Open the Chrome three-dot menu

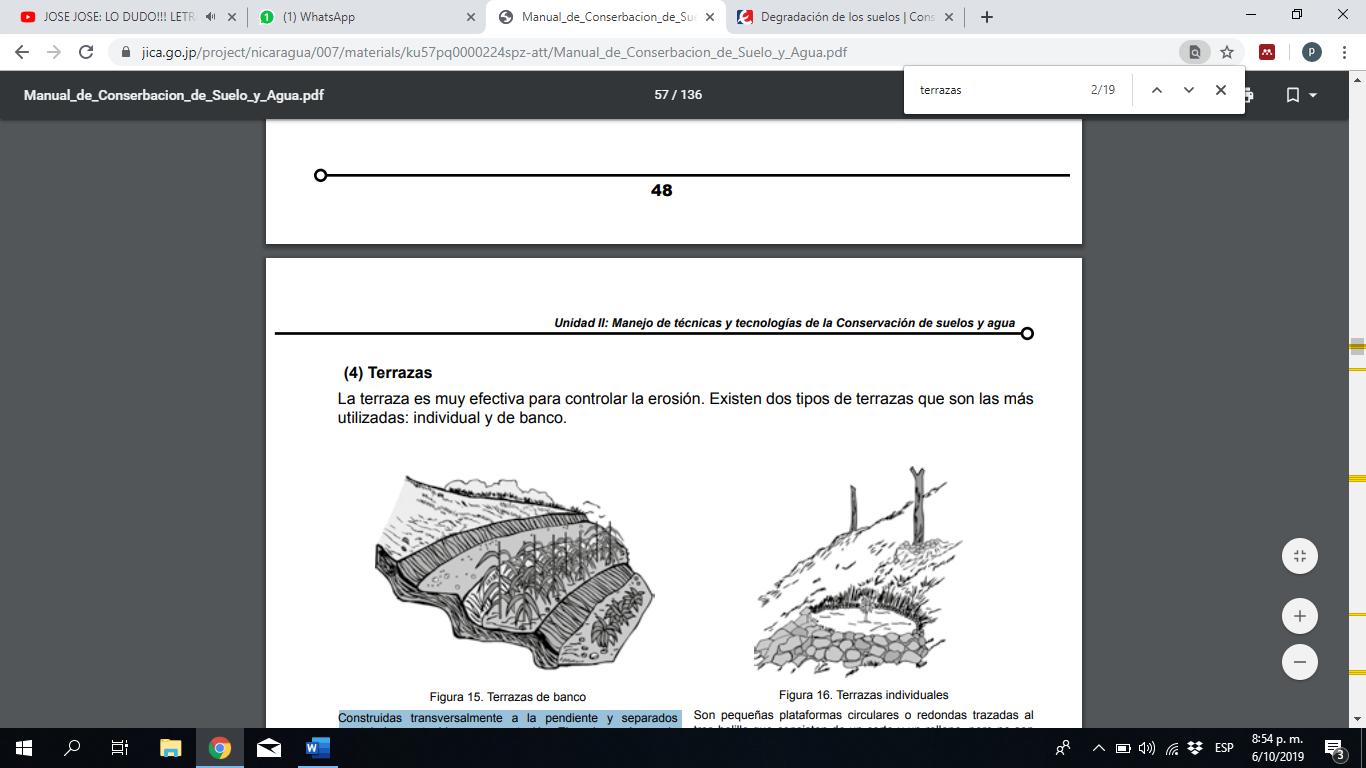(1344, 52)
